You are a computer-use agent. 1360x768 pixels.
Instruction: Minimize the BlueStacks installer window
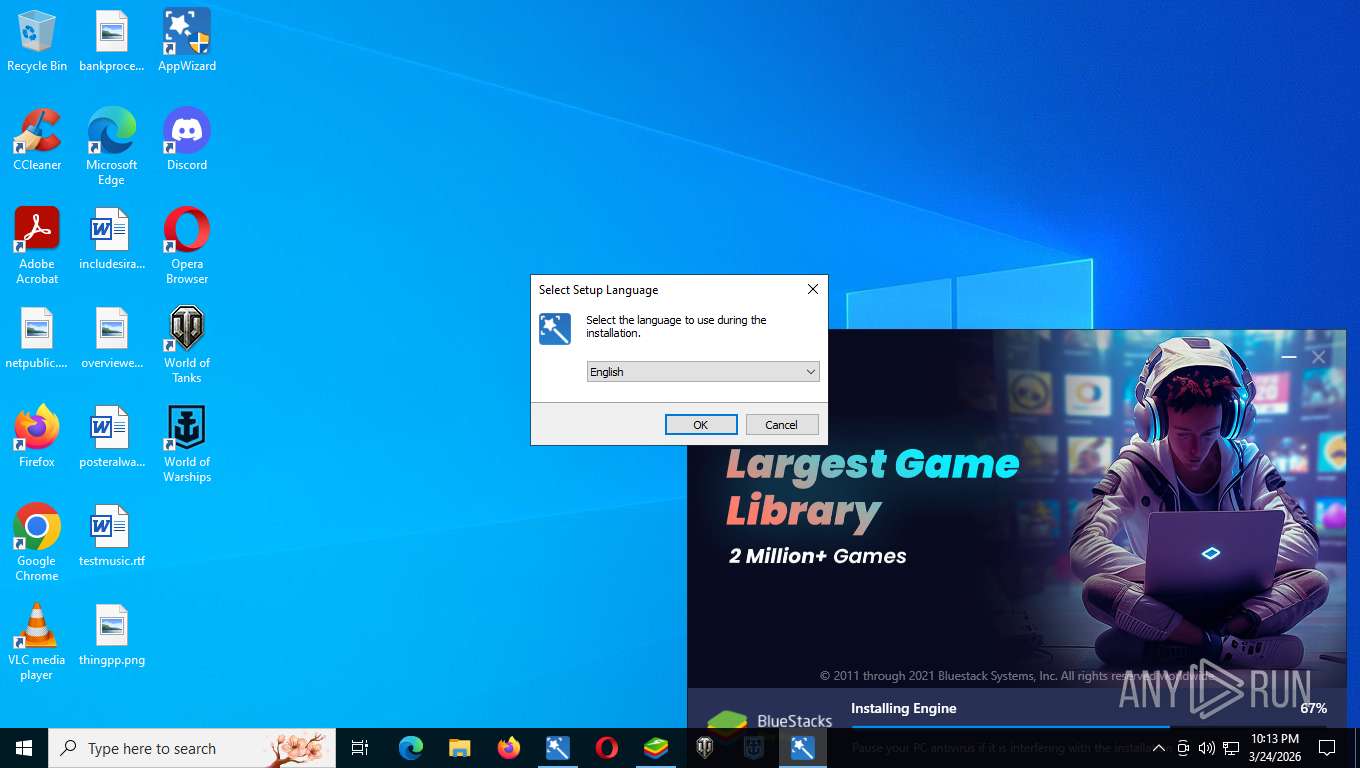coord(1289,357)
